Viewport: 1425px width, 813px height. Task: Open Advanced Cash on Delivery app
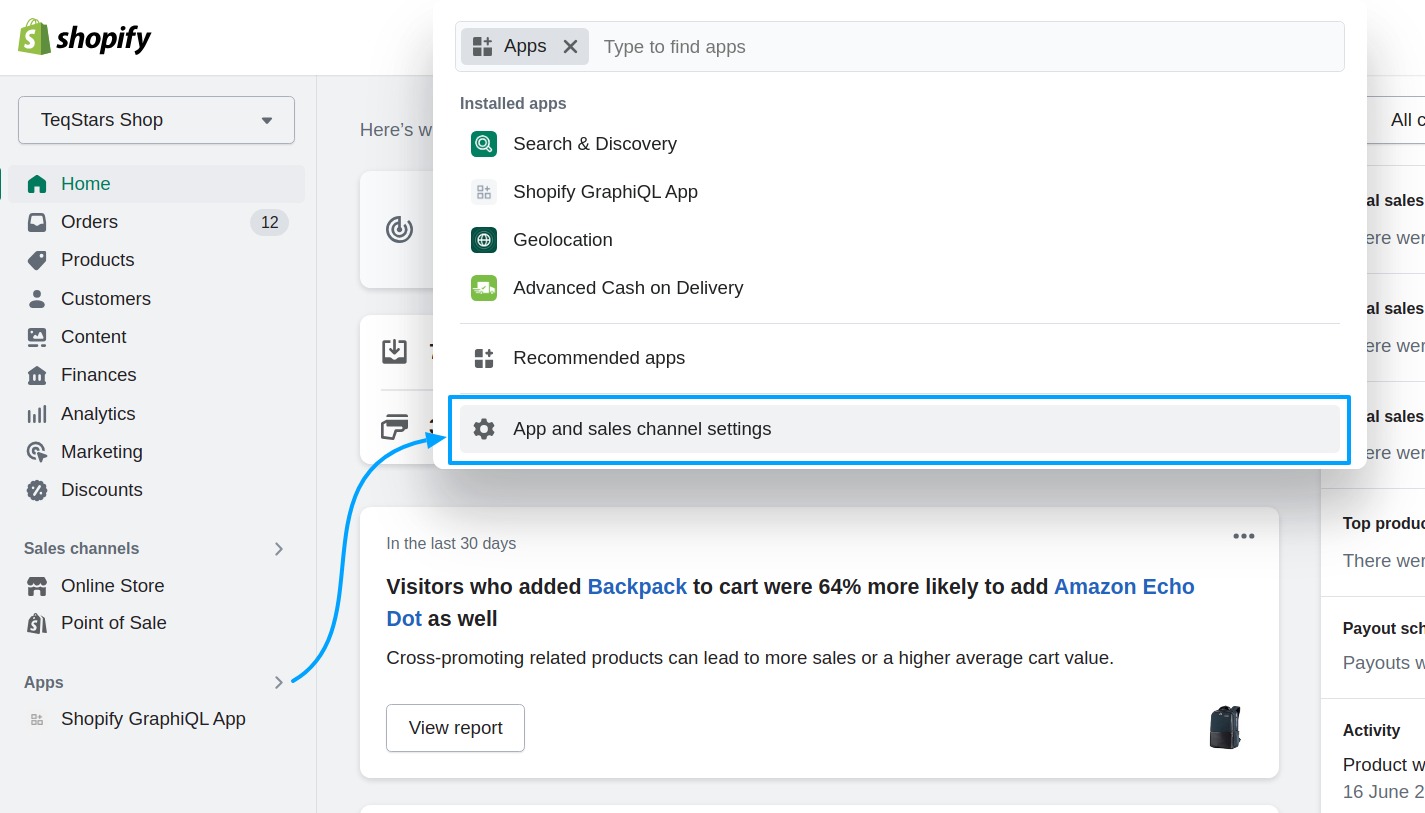900,288
